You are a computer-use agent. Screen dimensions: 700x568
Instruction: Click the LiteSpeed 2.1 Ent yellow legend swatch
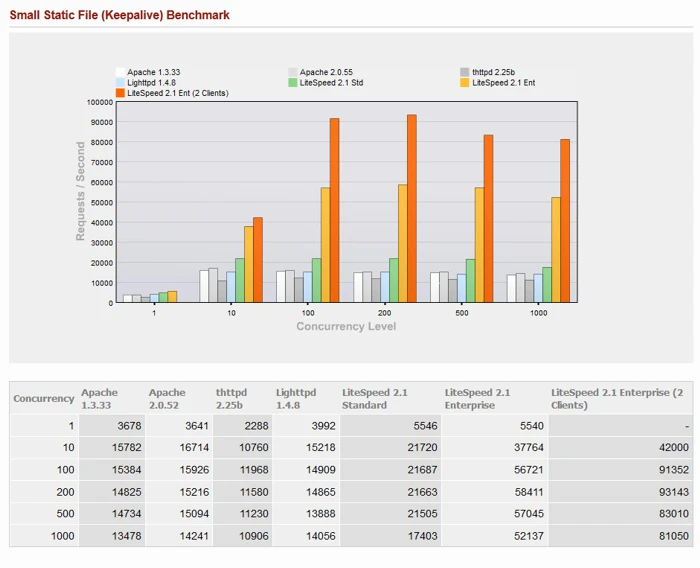click(465, 83)
